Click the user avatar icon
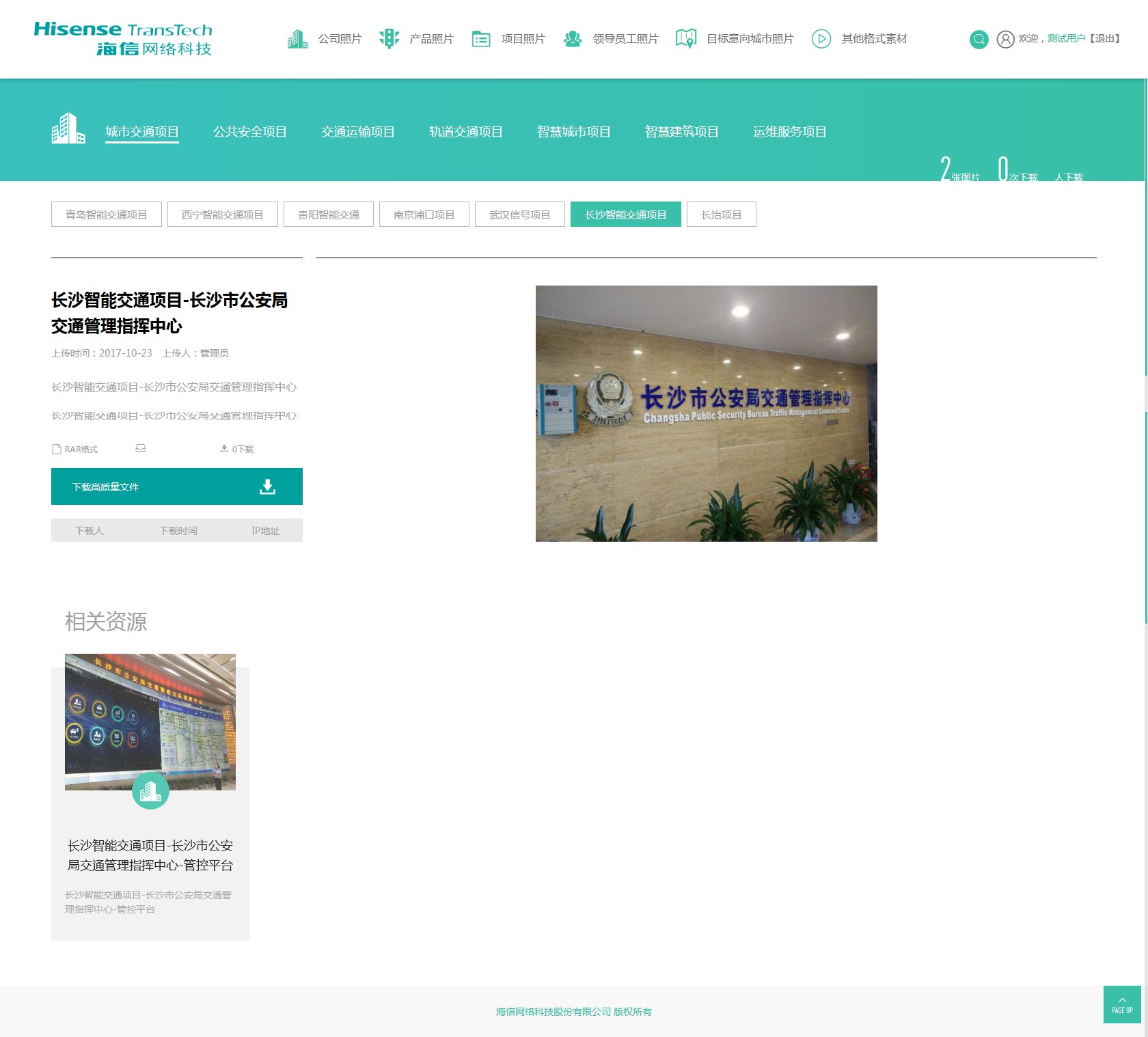1148x1037 pixels. click(x=1005, y=39)
